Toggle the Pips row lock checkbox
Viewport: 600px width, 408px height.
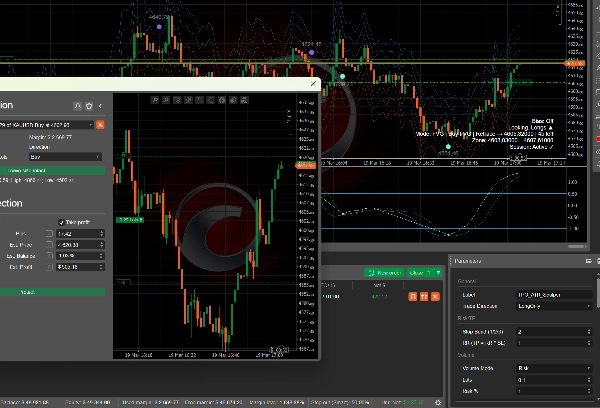click(49, 233)
